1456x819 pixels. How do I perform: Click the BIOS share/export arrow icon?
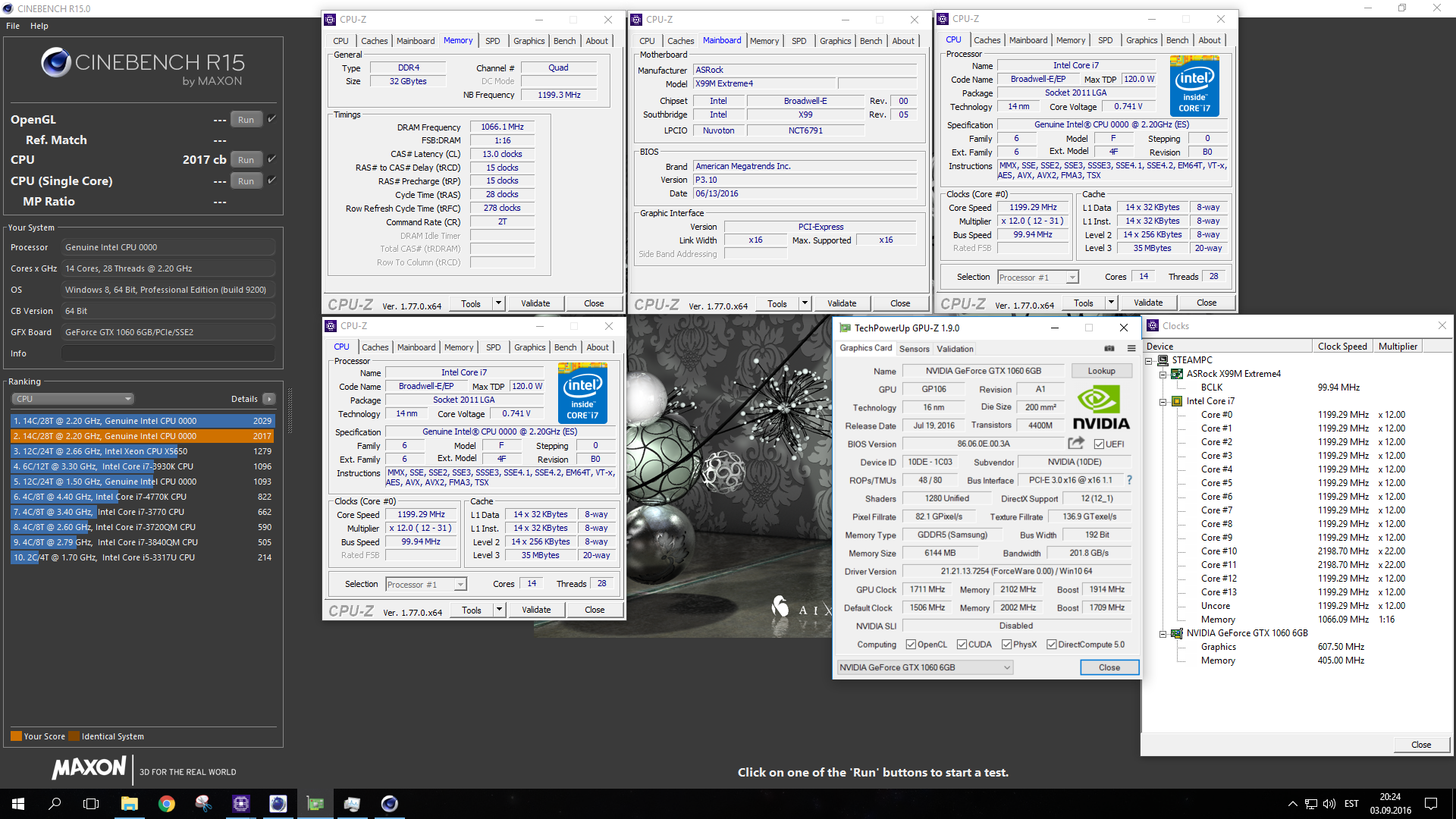point(1076,443)
